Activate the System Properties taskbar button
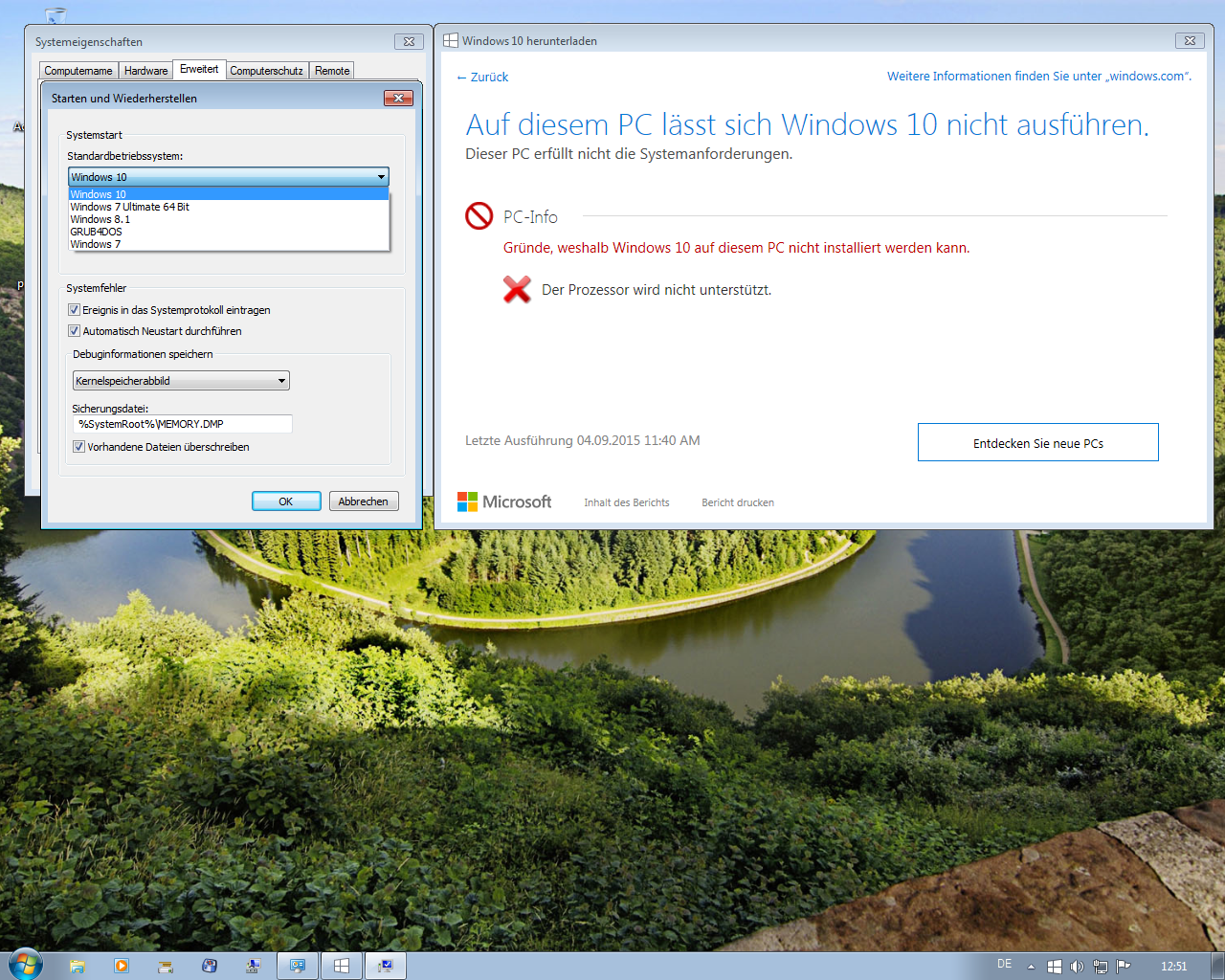The image size is (1225, 980). tap(298, 966)
